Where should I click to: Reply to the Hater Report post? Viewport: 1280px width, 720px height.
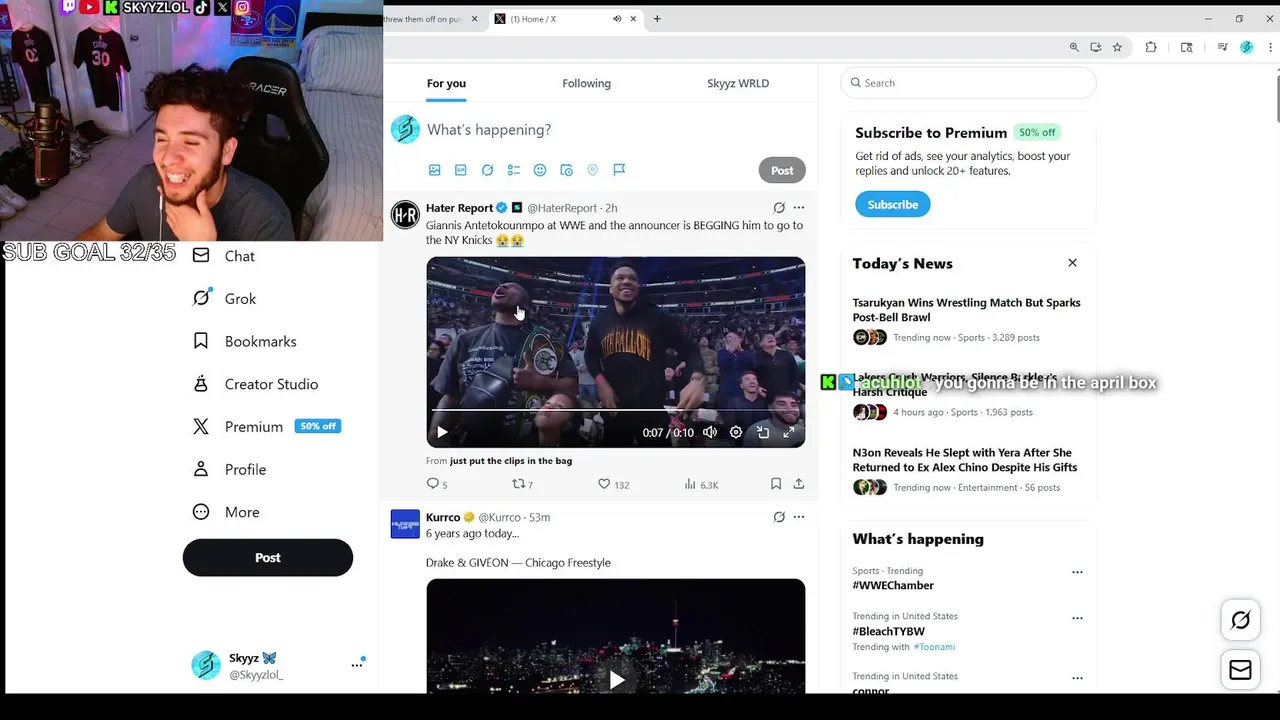coord(437,484)
